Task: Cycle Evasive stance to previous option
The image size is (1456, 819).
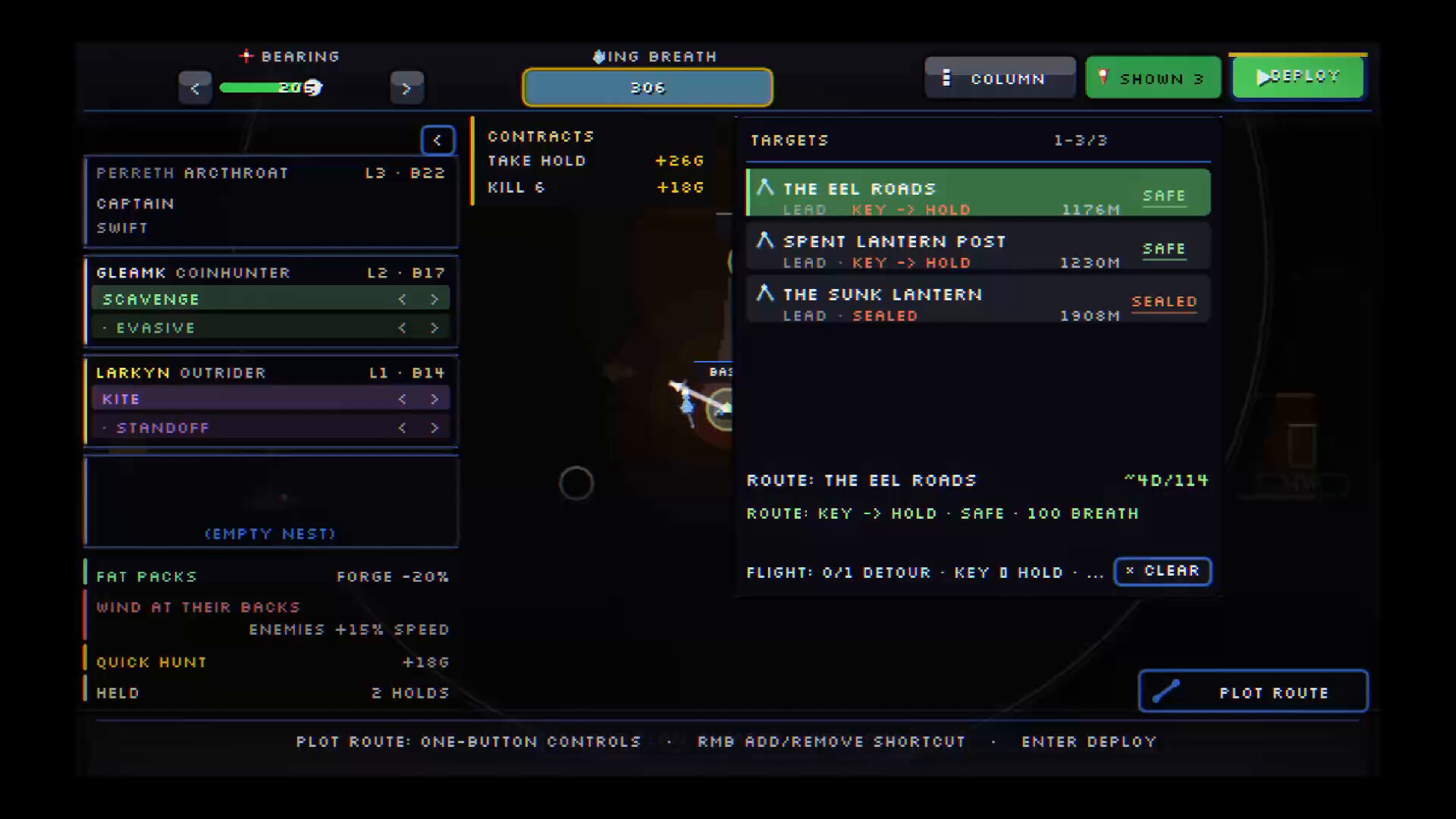Action: 403,328
